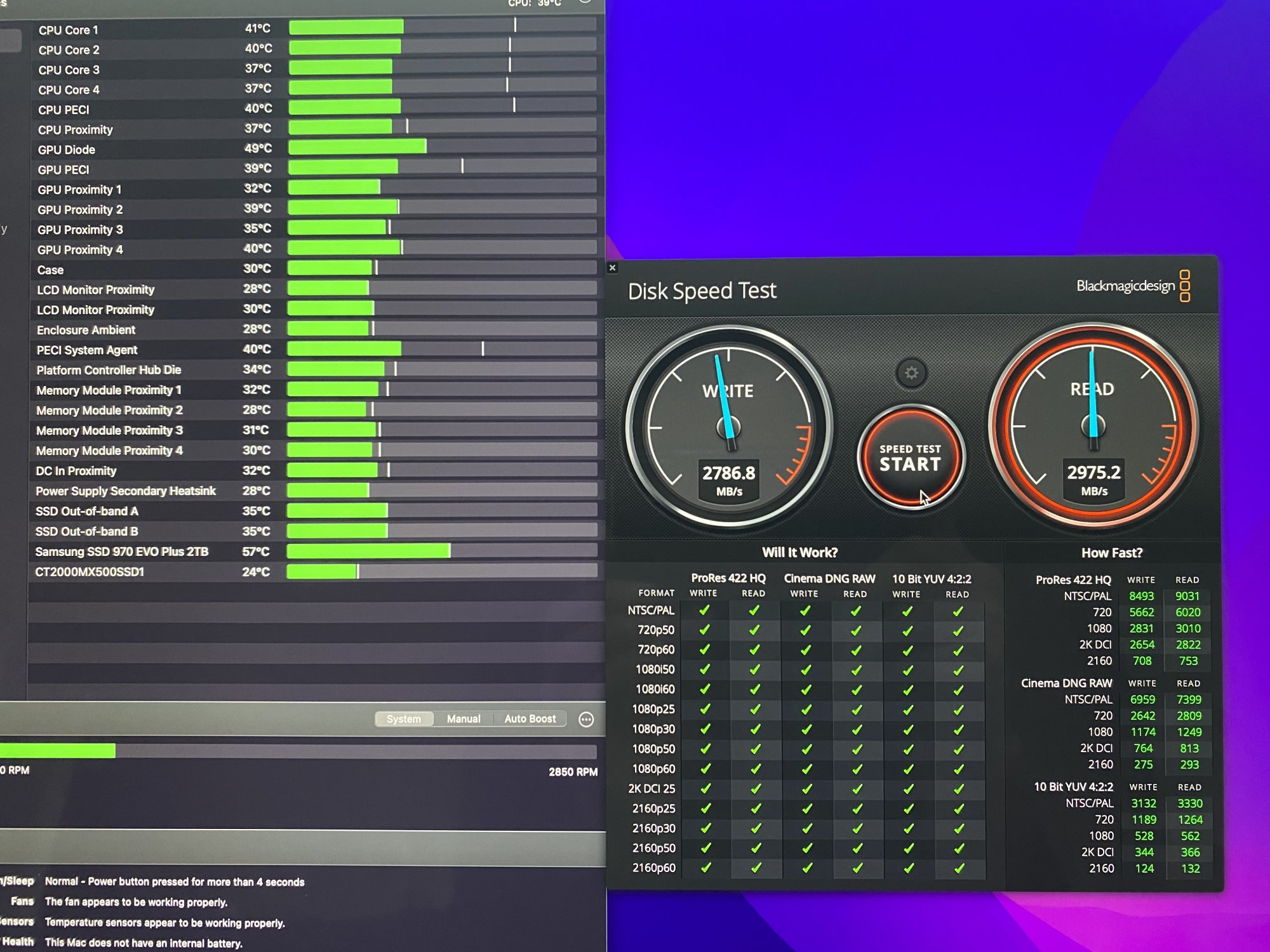The height and width of the screenshot is (952, 1270).
Task: Start the disk speed test
Action: (x=911, y=458)
